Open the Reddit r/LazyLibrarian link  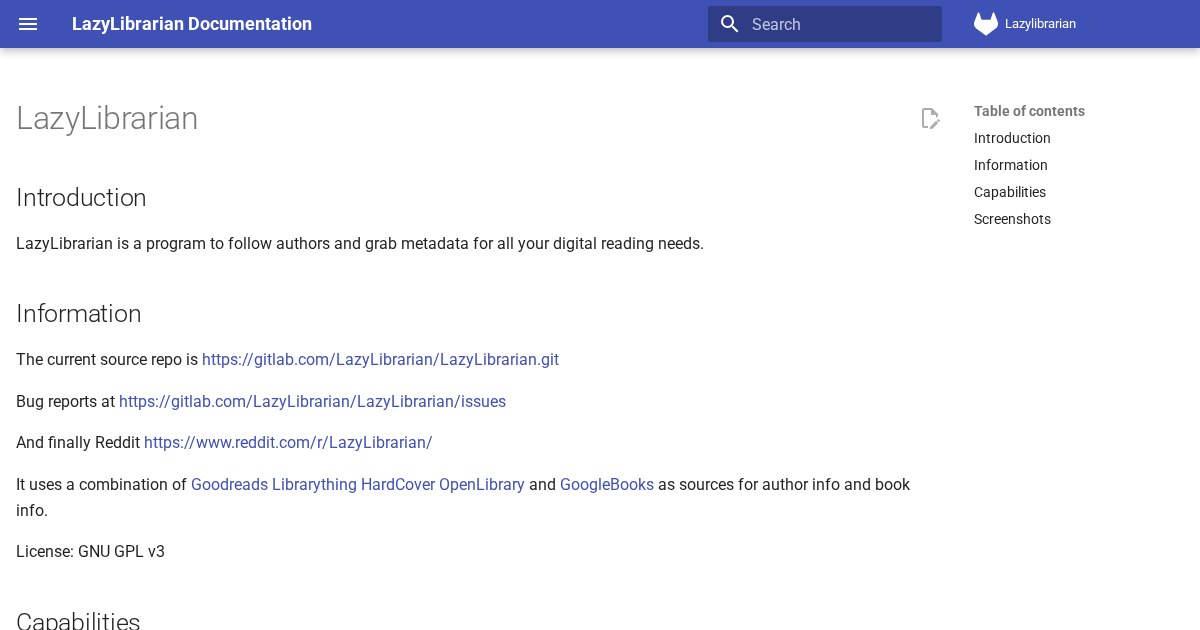coord(288,442)
